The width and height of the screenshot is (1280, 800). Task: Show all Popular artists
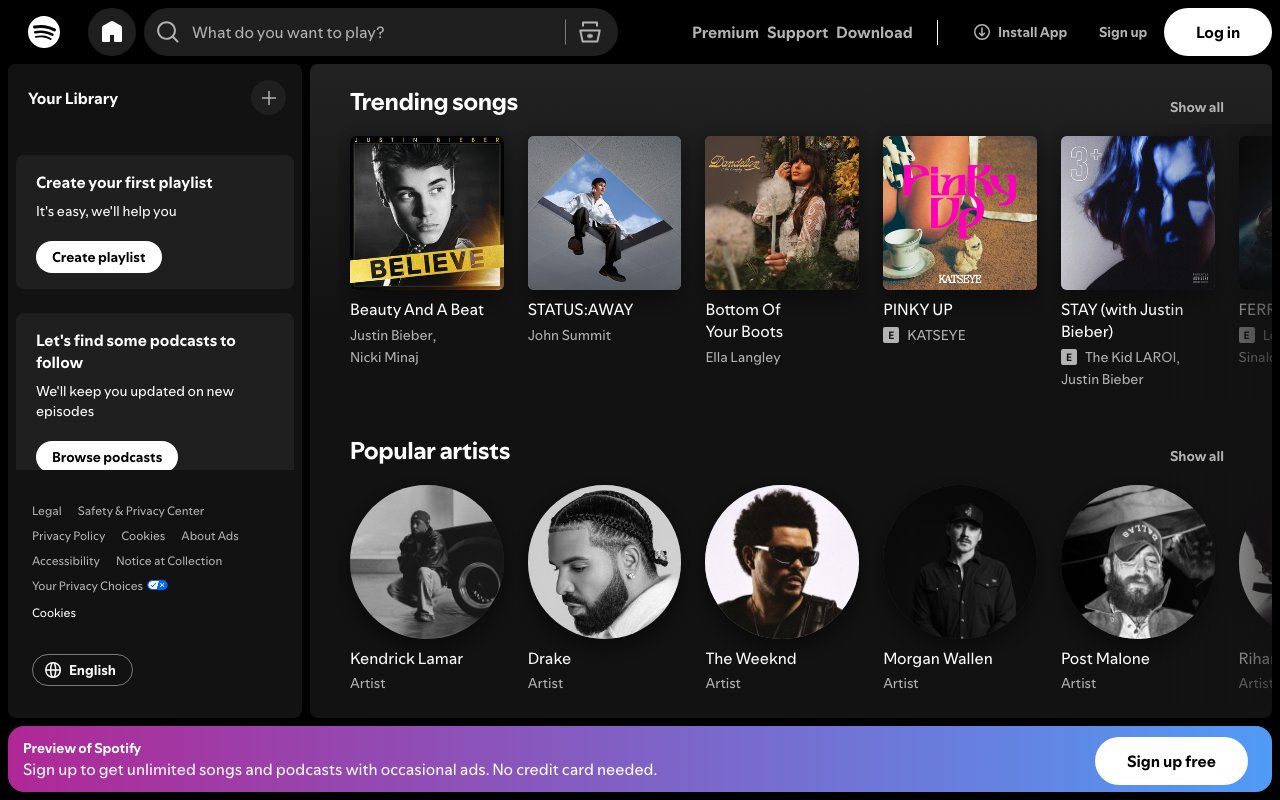tap(1196, 456)
